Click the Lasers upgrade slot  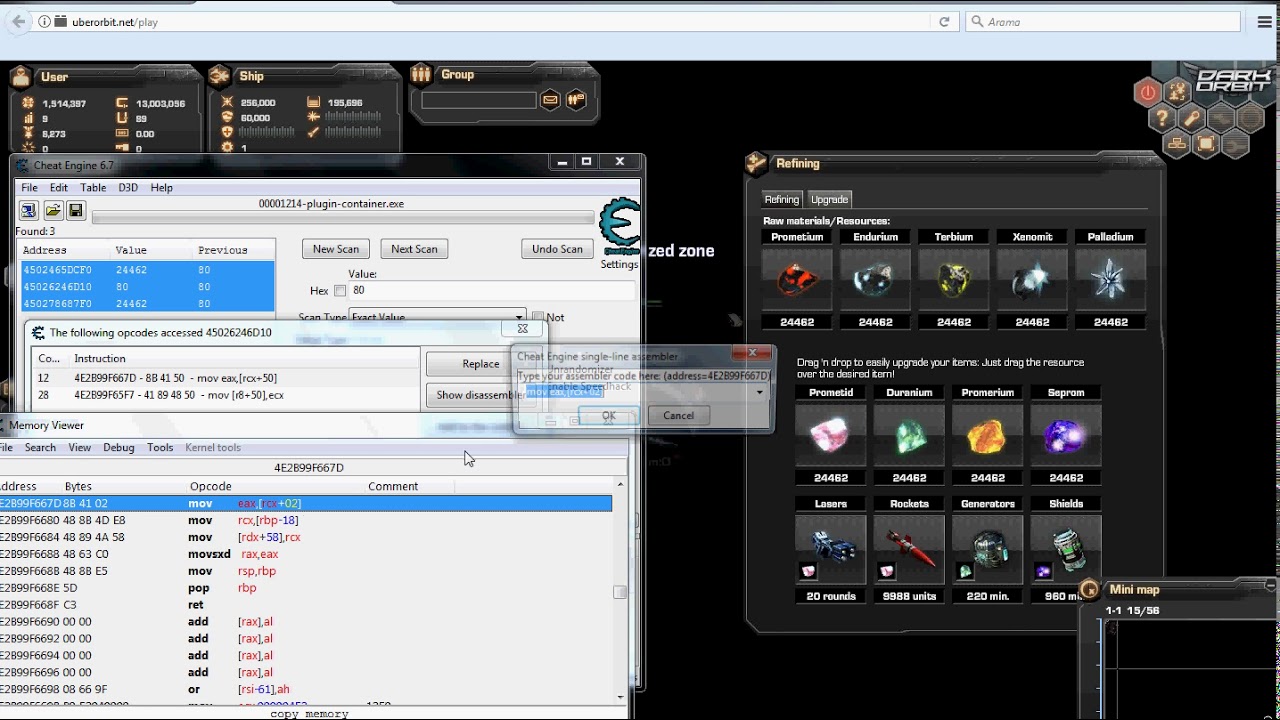coord(831,548)
